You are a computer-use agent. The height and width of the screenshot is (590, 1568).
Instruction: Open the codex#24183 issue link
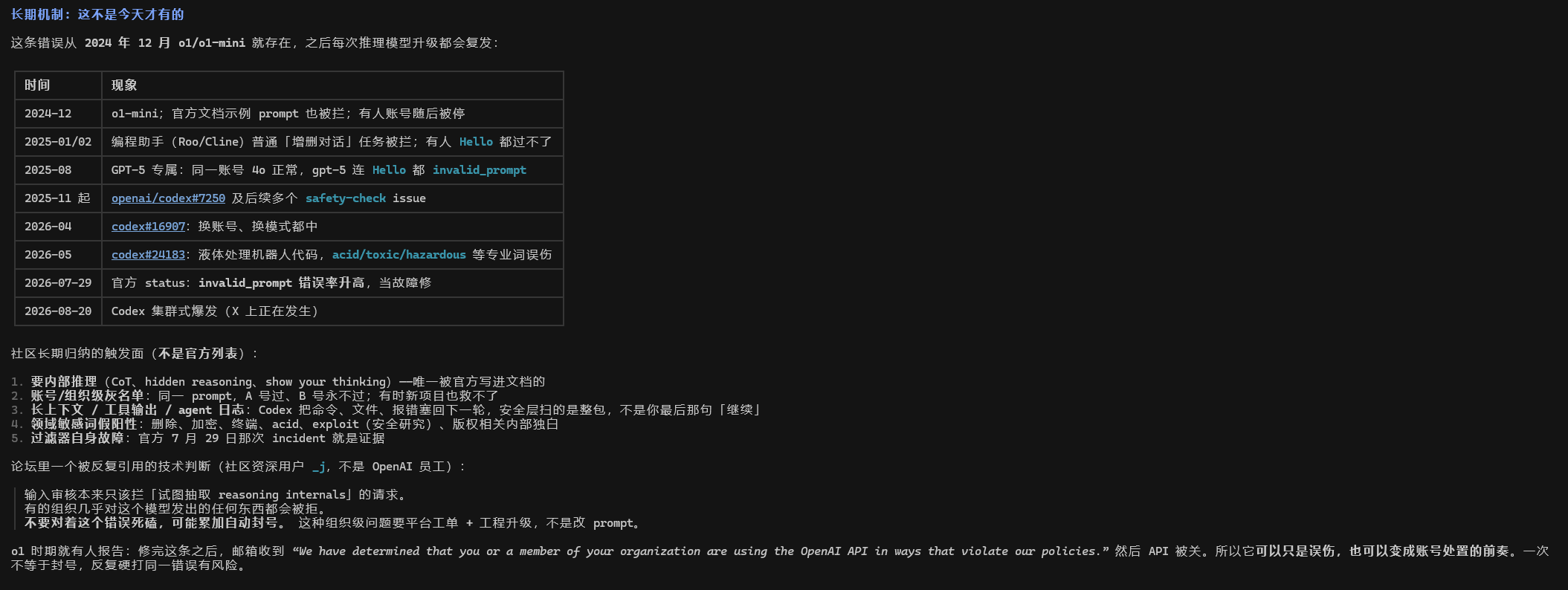[148, 255]
